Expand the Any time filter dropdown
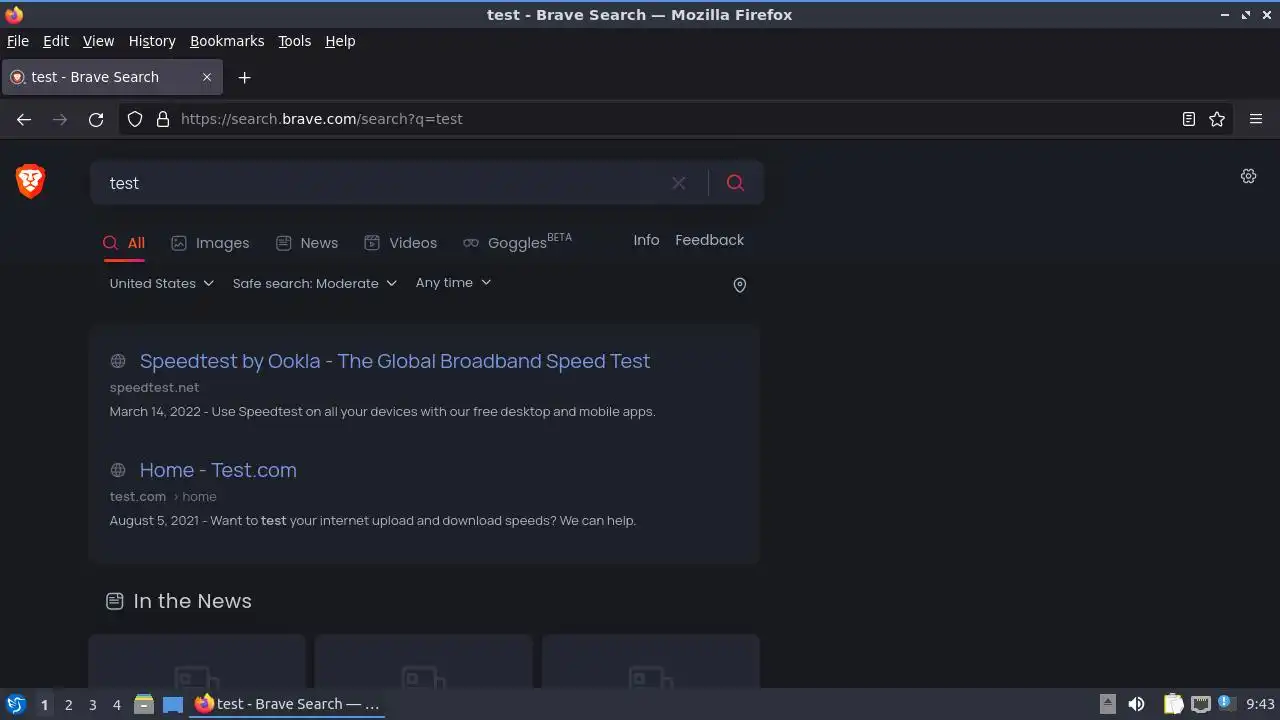This screenshot has height=720, width=1280. (x=454, y=283)
